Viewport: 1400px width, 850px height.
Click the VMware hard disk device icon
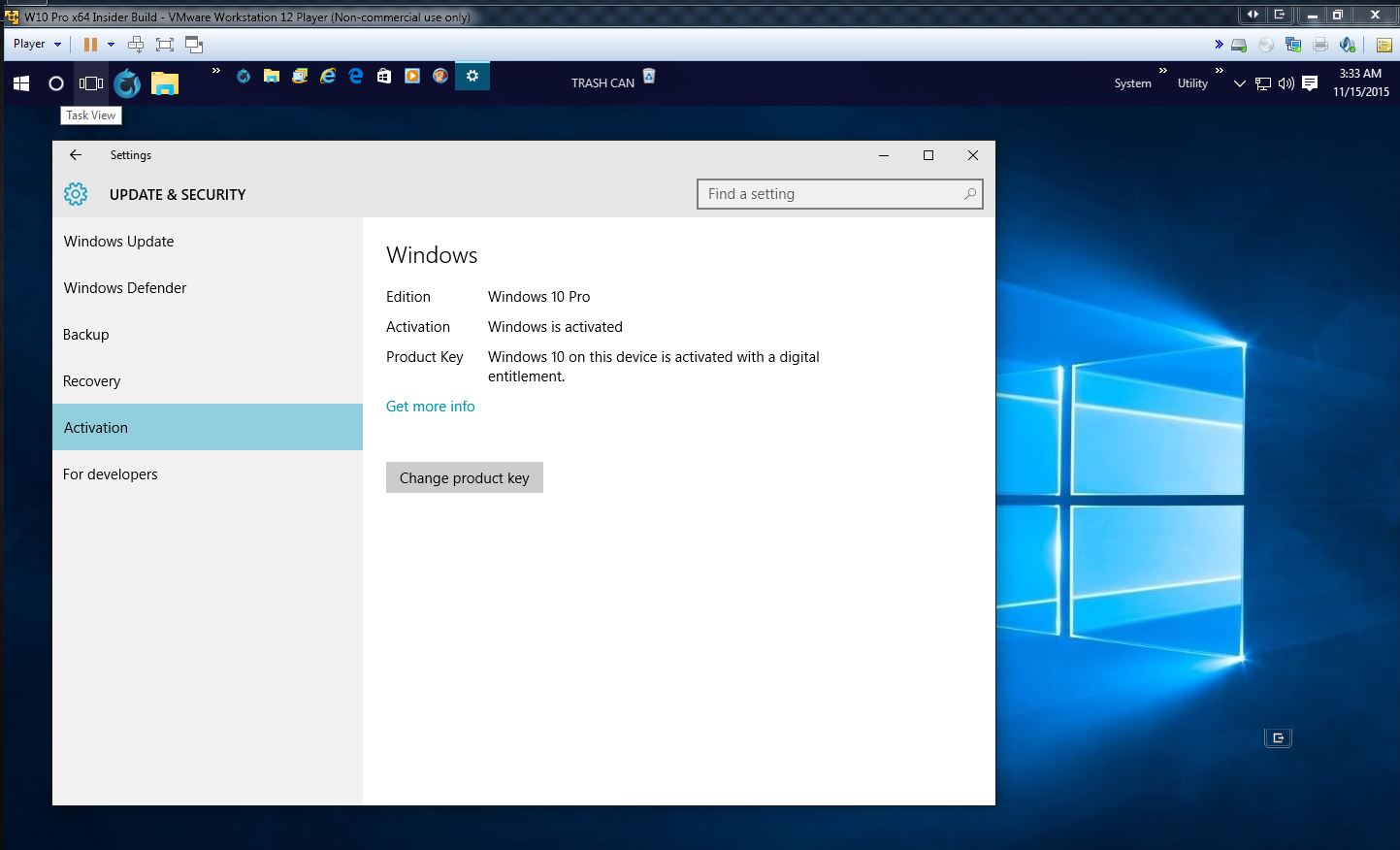(x=1239, y=45)
